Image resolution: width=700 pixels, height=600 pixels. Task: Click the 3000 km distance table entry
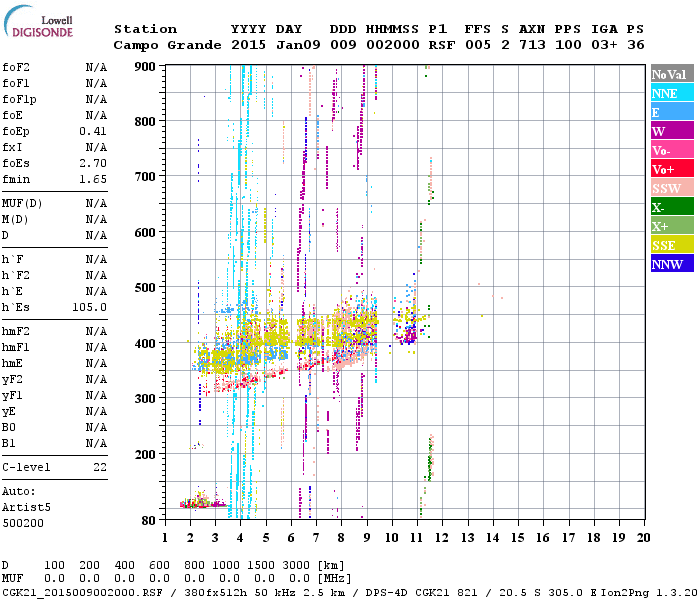point(296,565)
